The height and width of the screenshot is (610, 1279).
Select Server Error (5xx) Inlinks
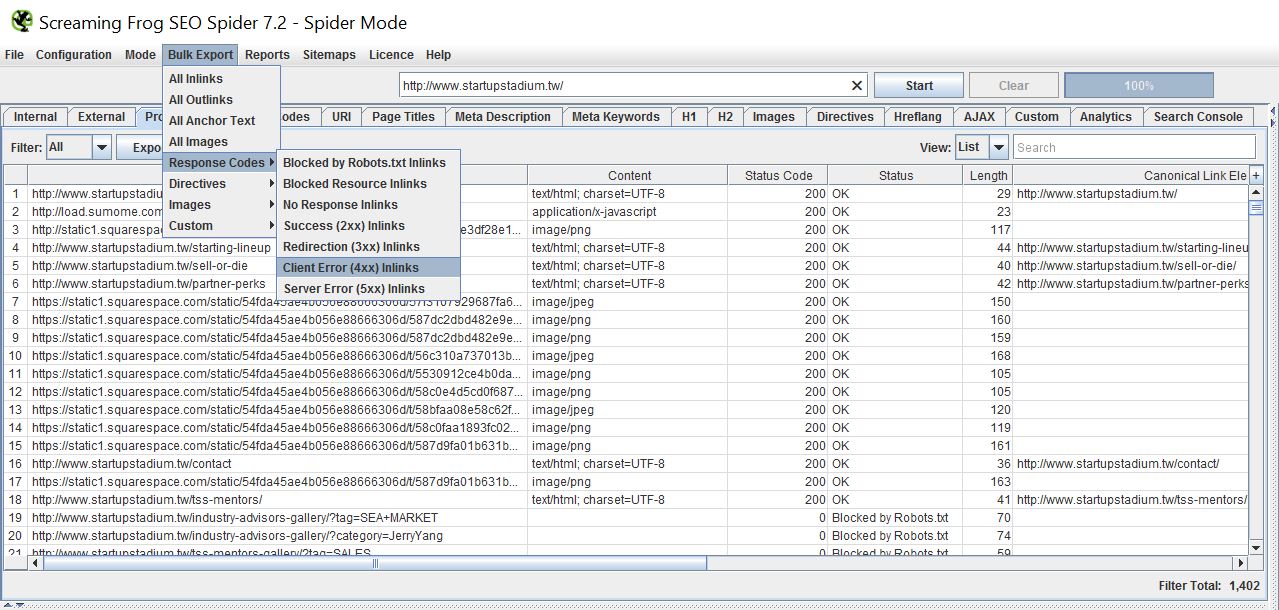pos(368,288)
